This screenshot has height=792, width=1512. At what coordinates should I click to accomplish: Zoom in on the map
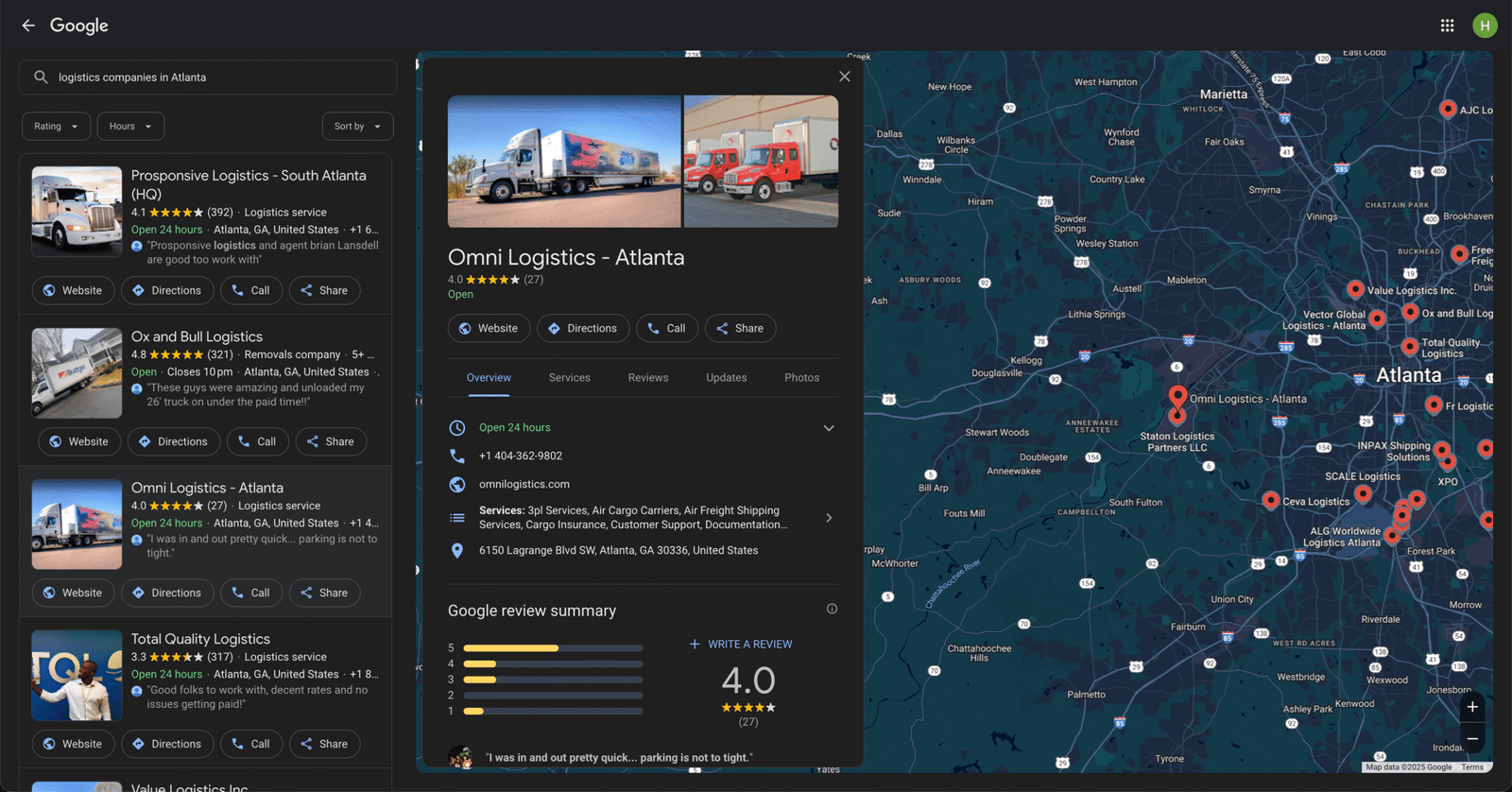click(1472, 707)
